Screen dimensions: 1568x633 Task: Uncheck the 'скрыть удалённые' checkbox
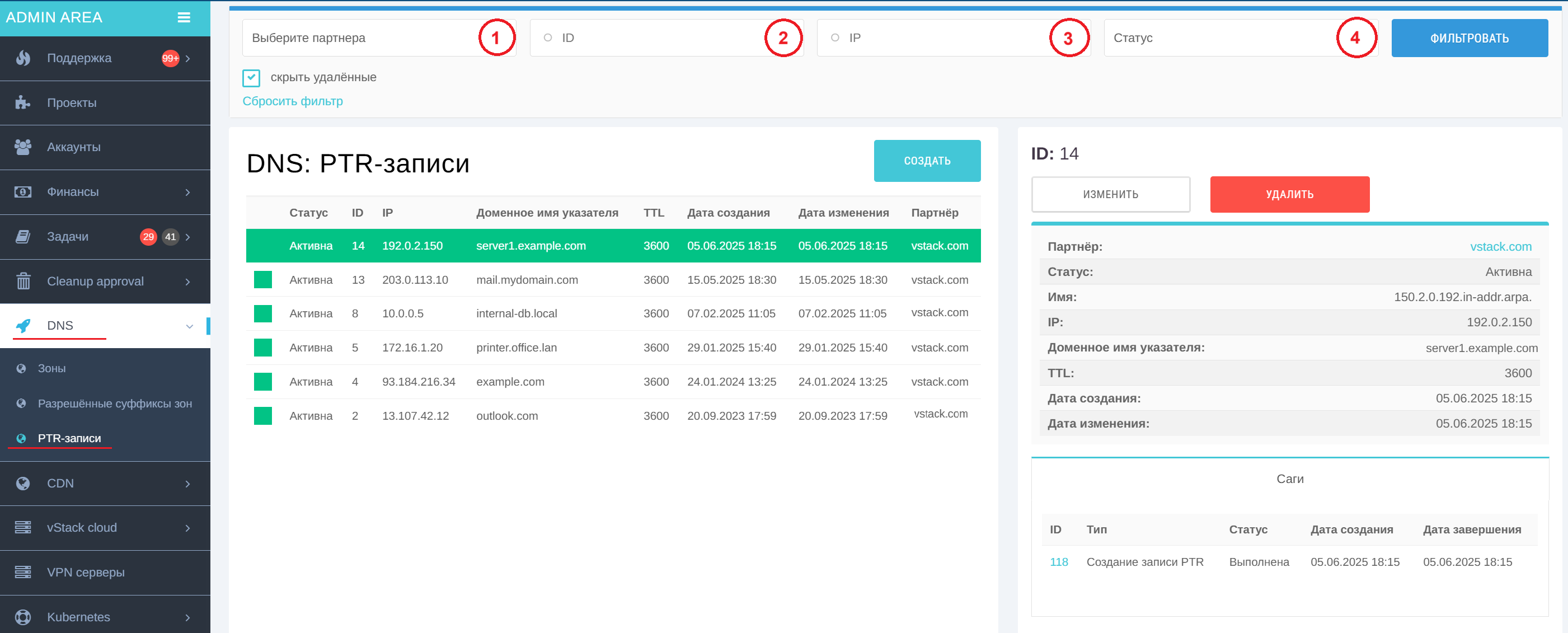click(x=251, y=77)
